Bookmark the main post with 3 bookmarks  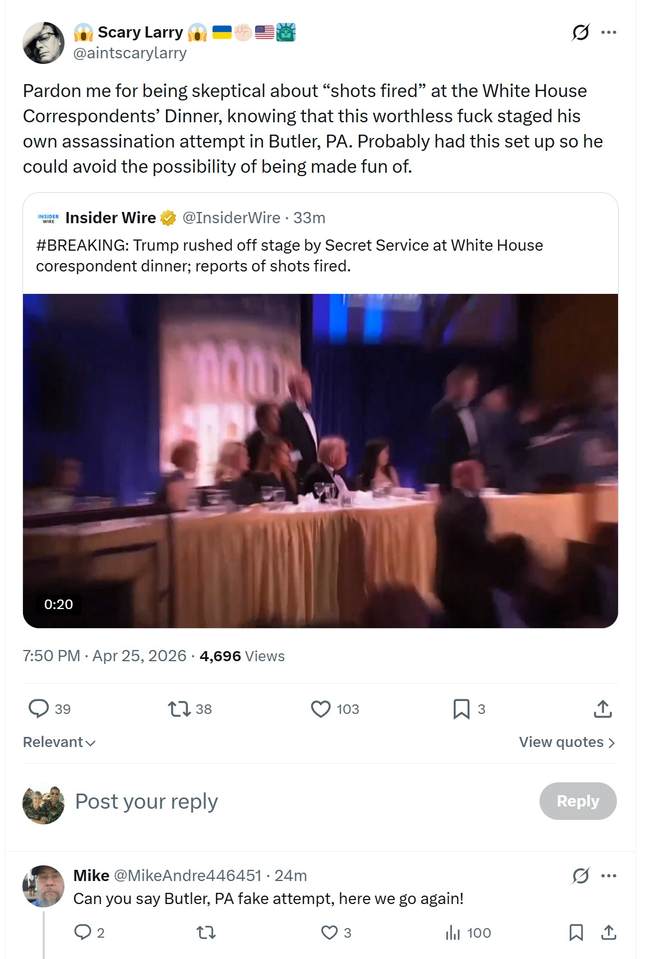(x=461, y=709)
